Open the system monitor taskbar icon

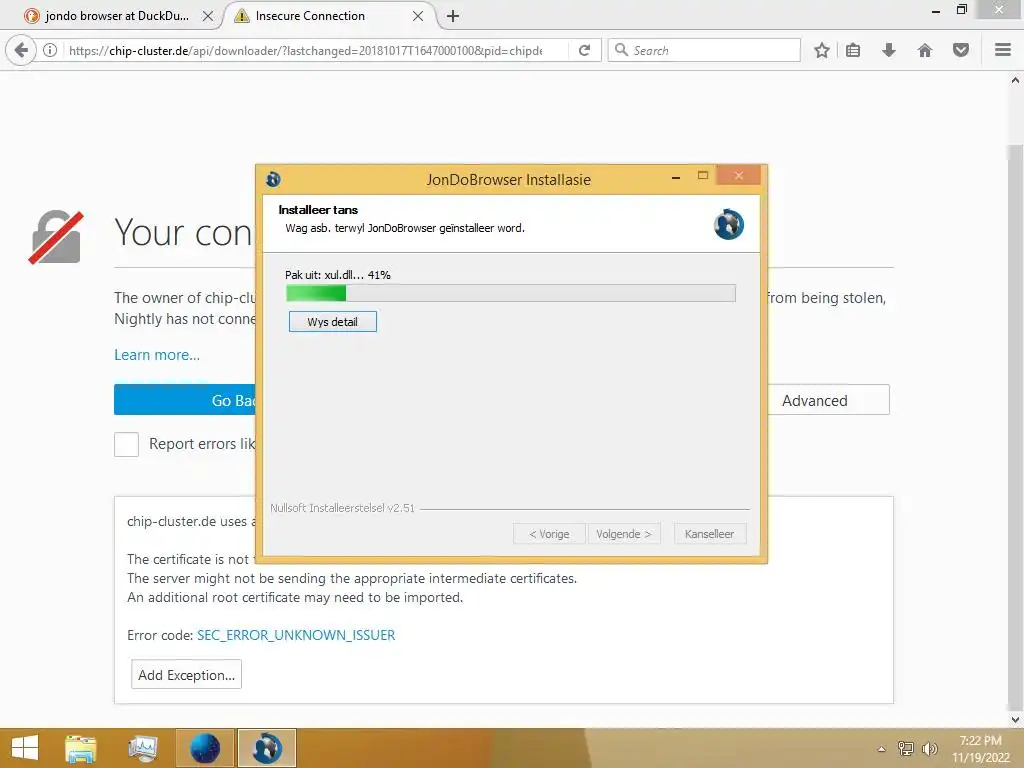(x=142, y=748)
